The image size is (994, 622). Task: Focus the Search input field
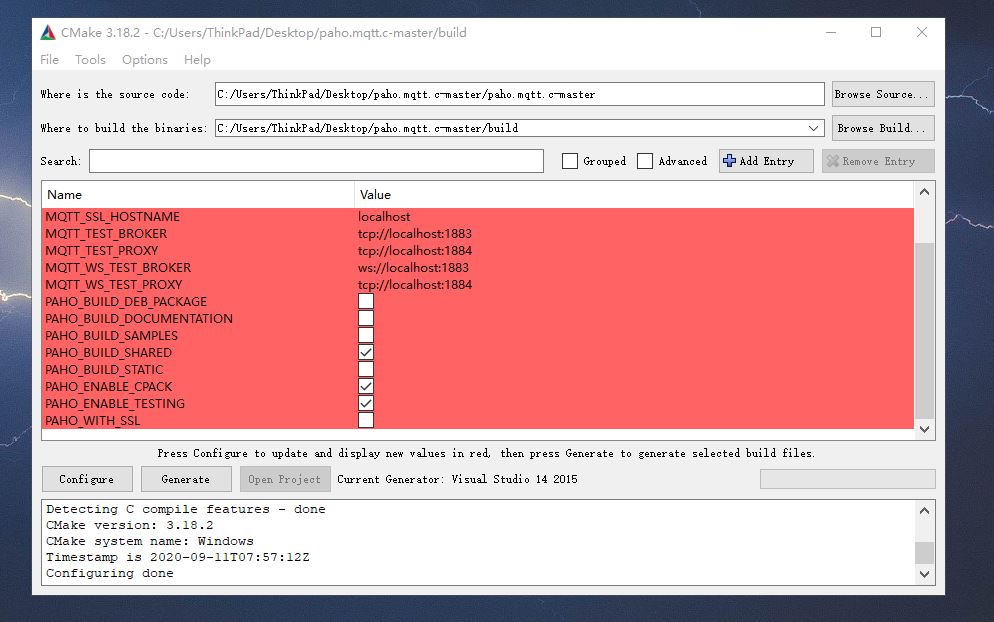pyautogui.click(x=316, y=161)
